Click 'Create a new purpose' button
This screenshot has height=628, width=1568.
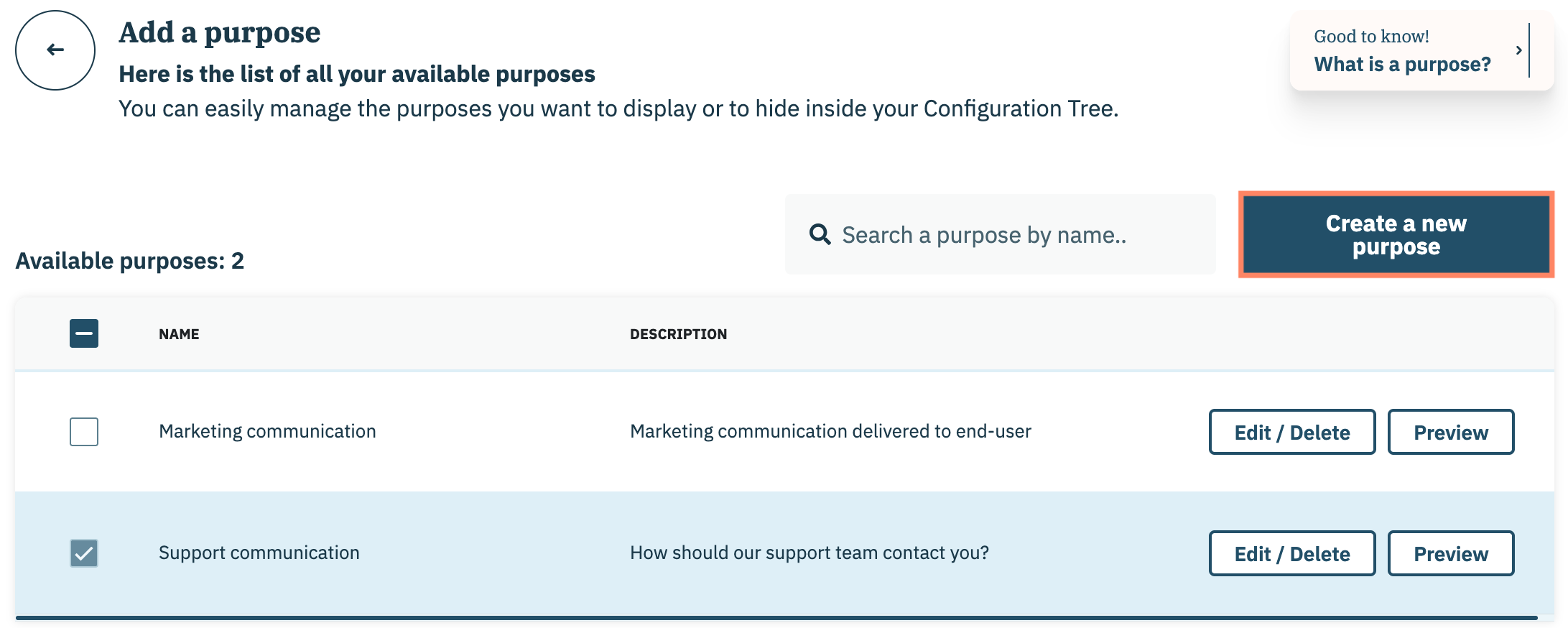[x=1396, y=235]
